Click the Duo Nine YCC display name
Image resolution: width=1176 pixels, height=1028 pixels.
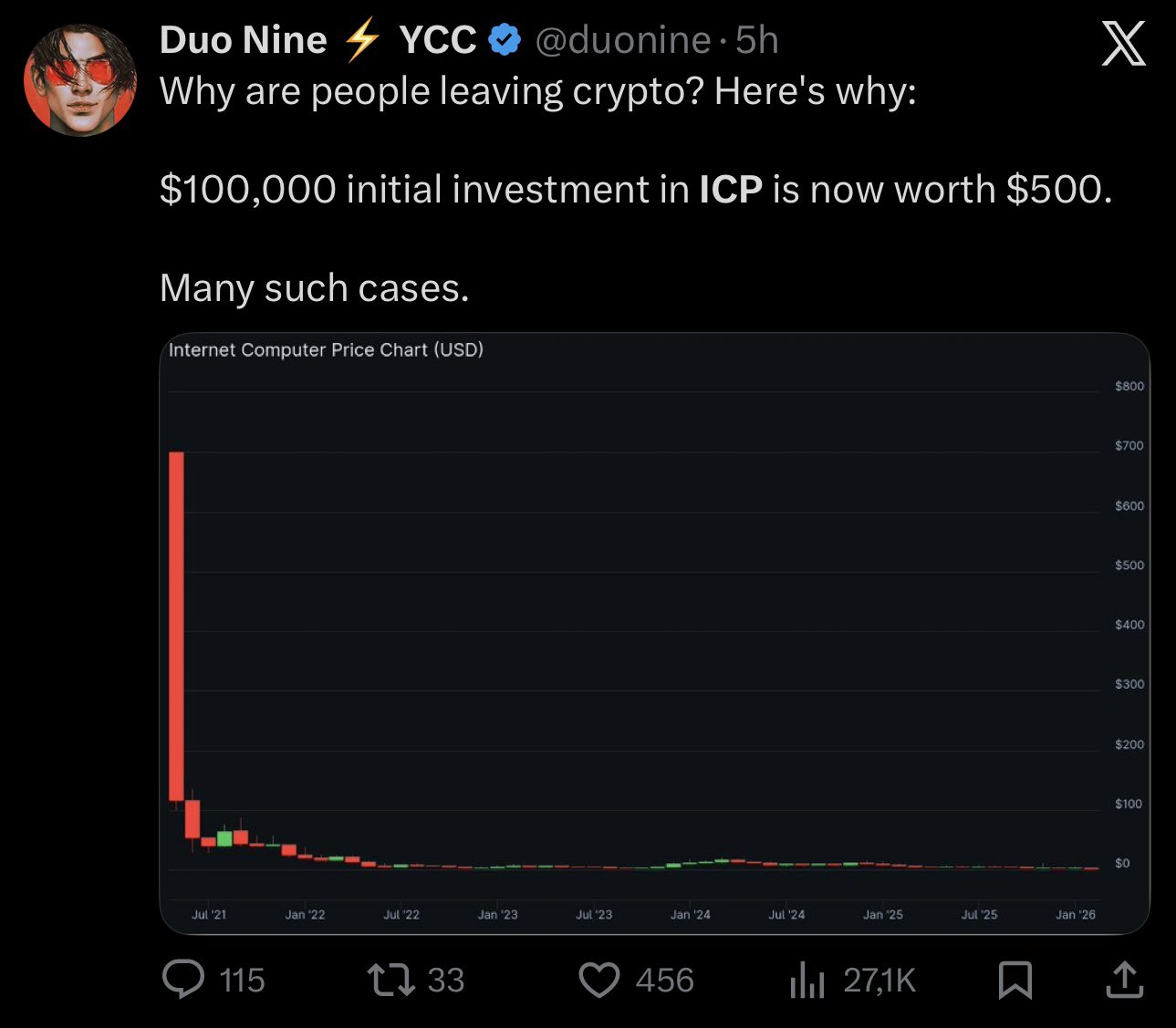(317, 40)
